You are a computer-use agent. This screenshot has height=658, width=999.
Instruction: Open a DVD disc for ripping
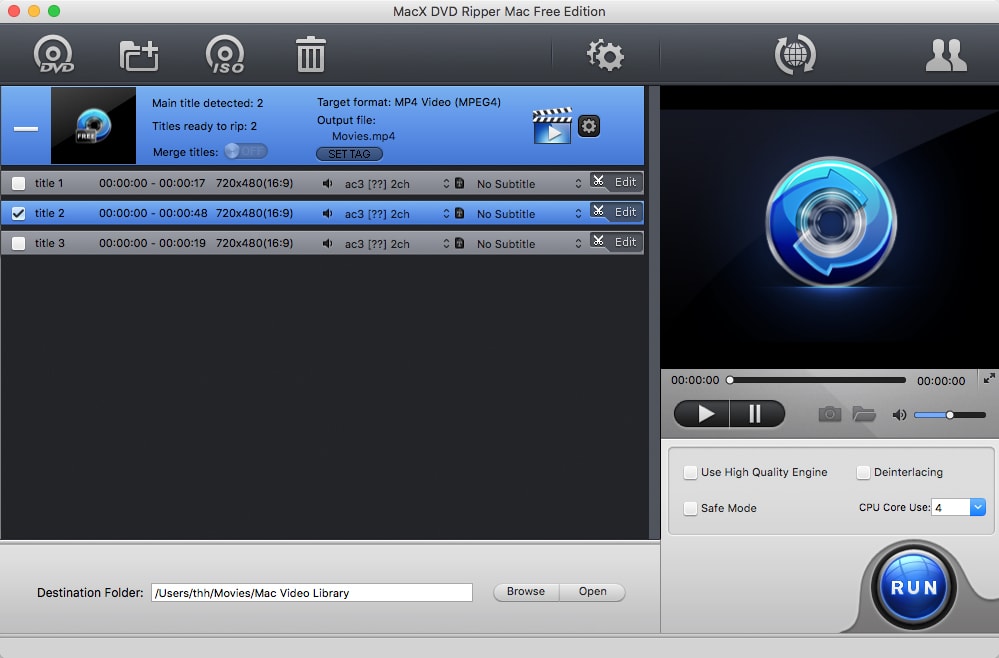click(54, 55)
